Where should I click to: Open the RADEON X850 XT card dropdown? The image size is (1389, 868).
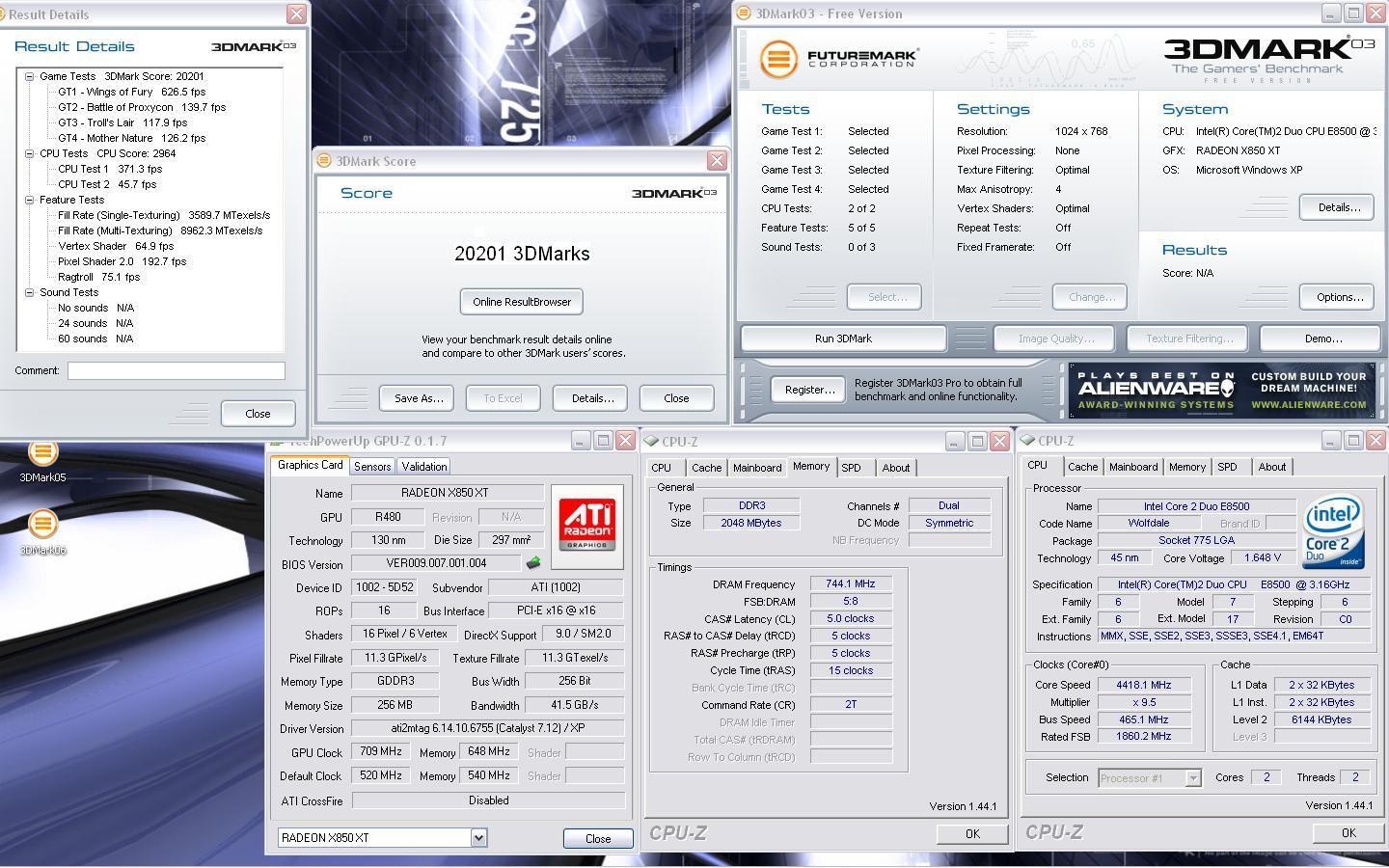(x=478, y=838)
